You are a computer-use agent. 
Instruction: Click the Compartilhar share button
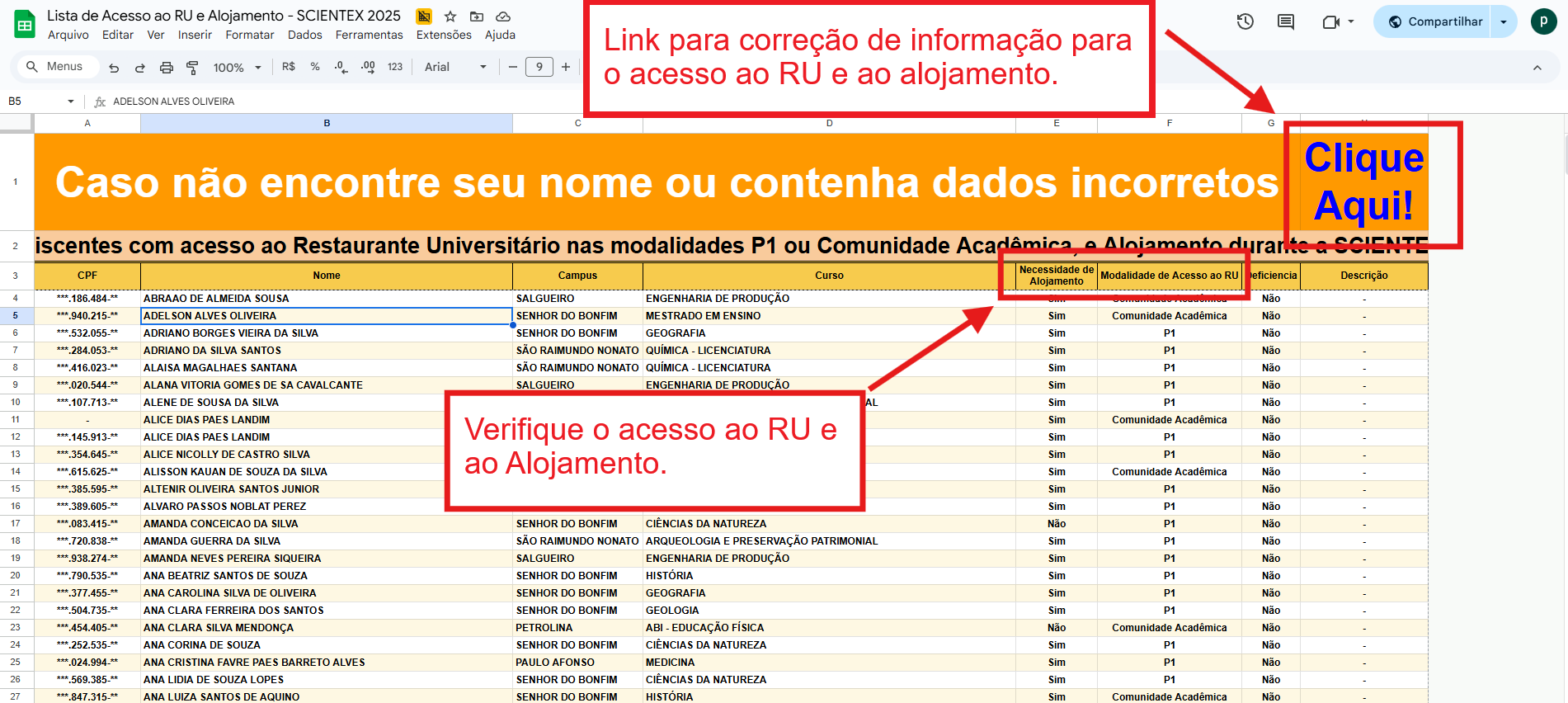1435,21
